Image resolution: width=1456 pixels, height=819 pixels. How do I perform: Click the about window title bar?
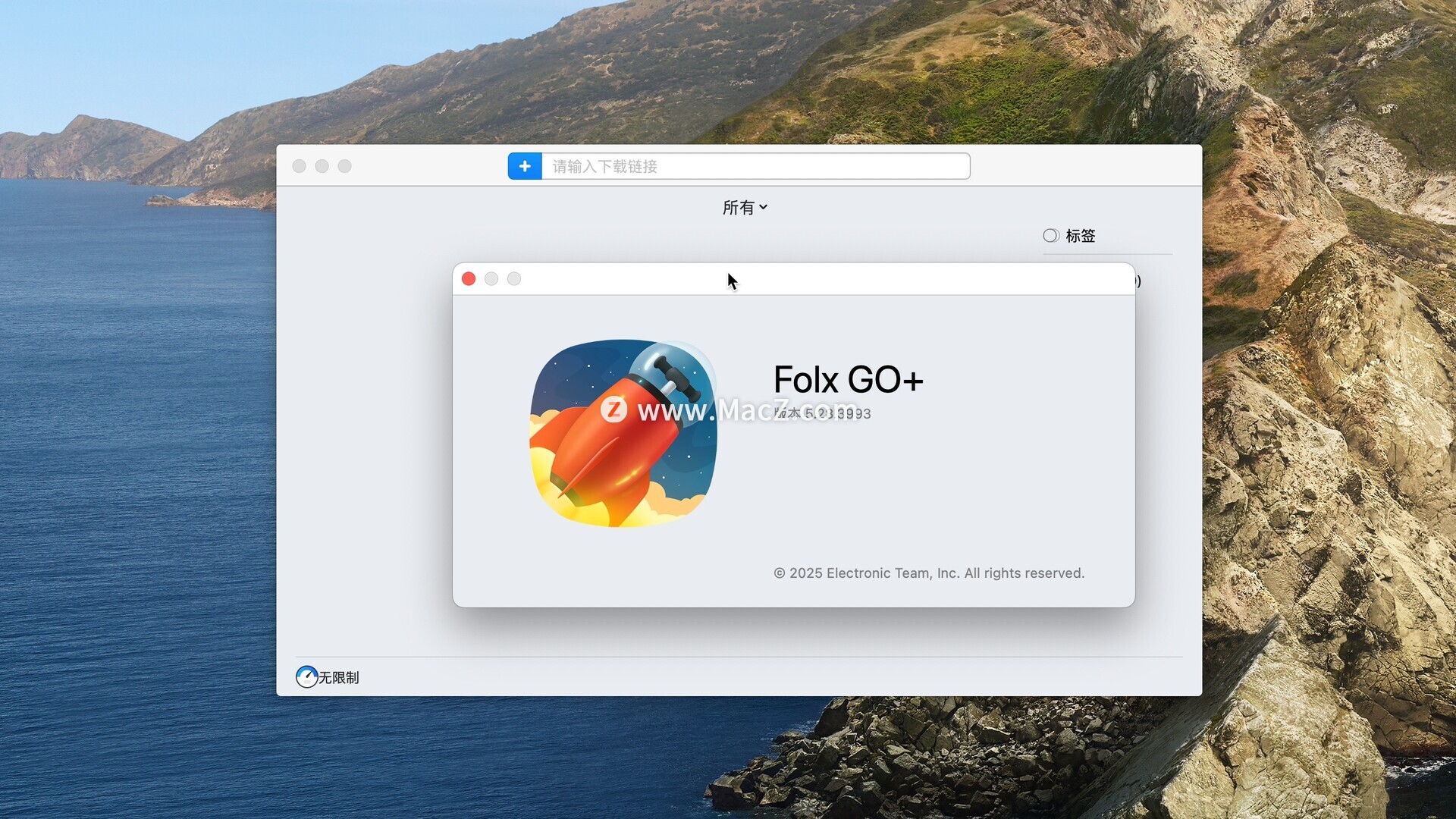coord(793,279)
